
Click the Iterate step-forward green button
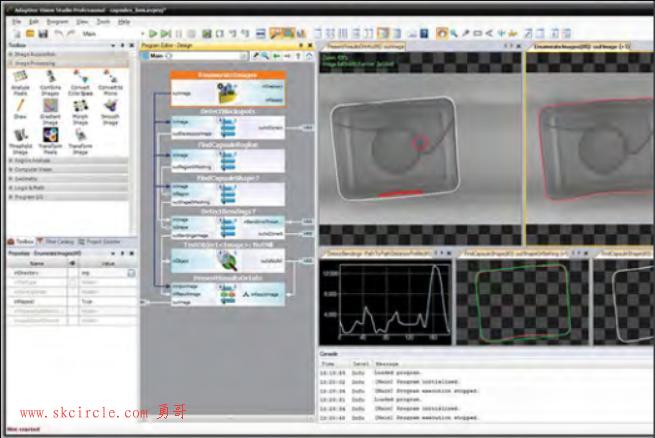(x=166, y=34)
